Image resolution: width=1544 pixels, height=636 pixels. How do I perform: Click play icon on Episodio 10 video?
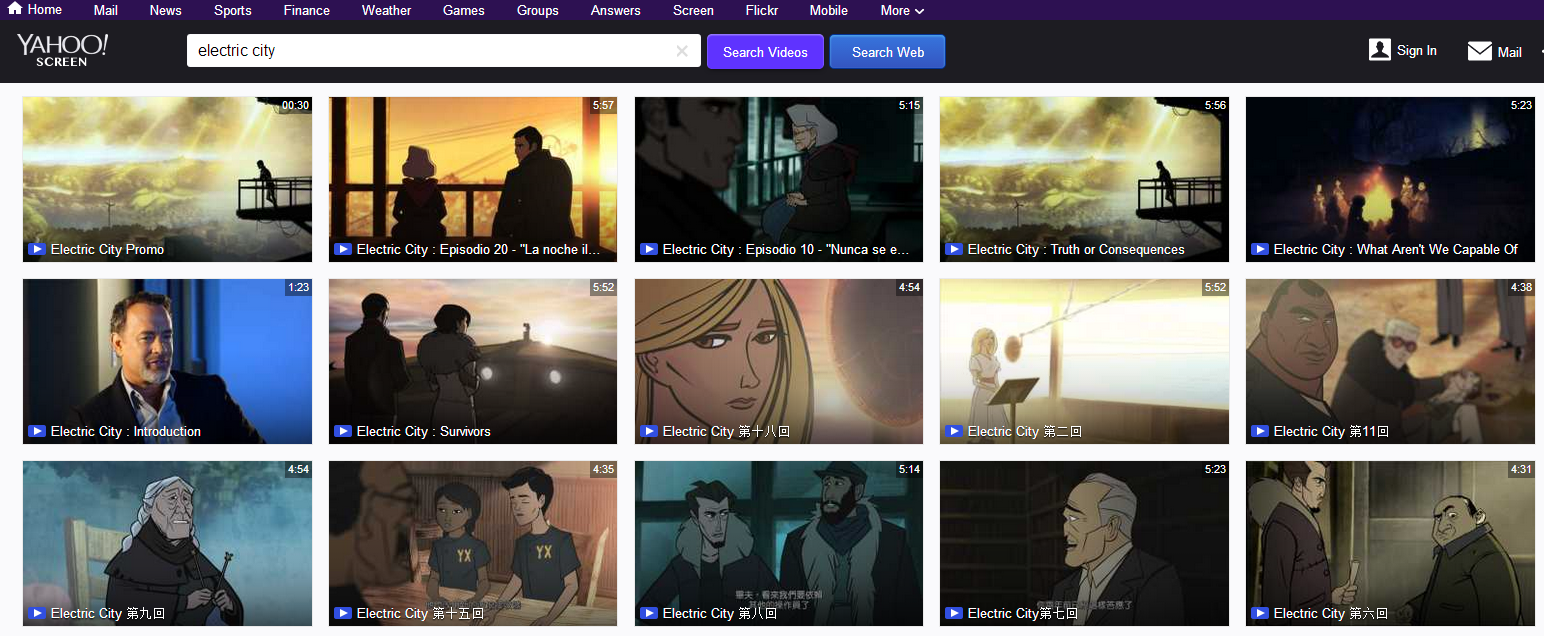click(649, 249)
